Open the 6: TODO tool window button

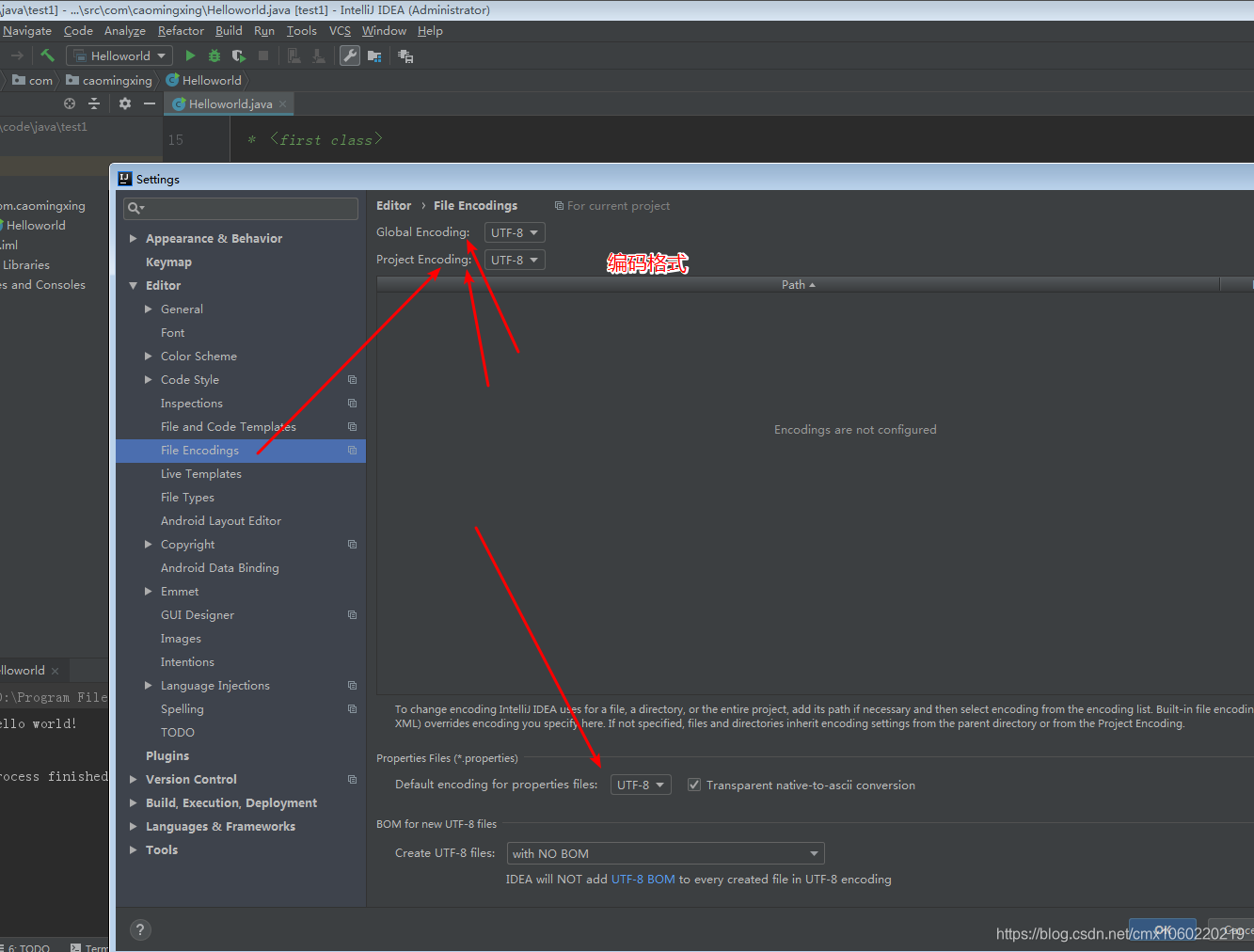point(25,946)
